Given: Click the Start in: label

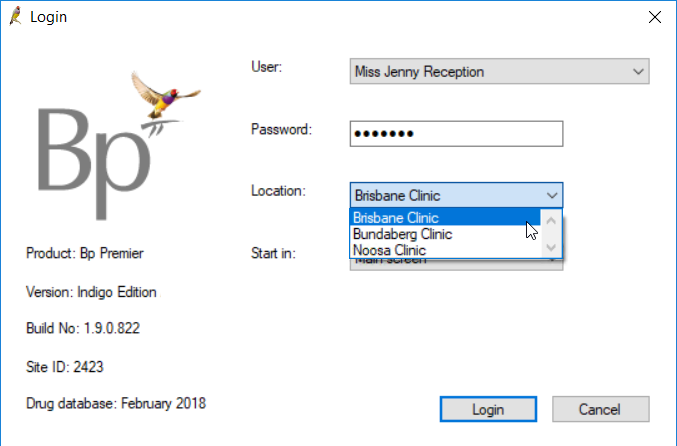Looking at the screenshot, I should (273, 253).
